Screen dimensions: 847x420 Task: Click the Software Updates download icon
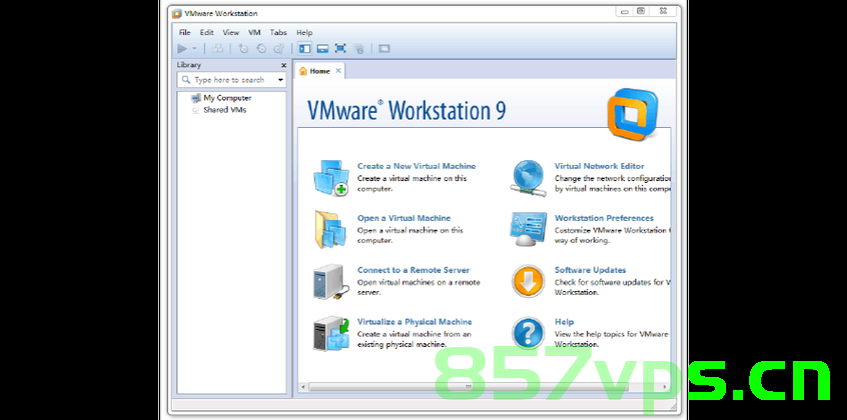[528, 281]
